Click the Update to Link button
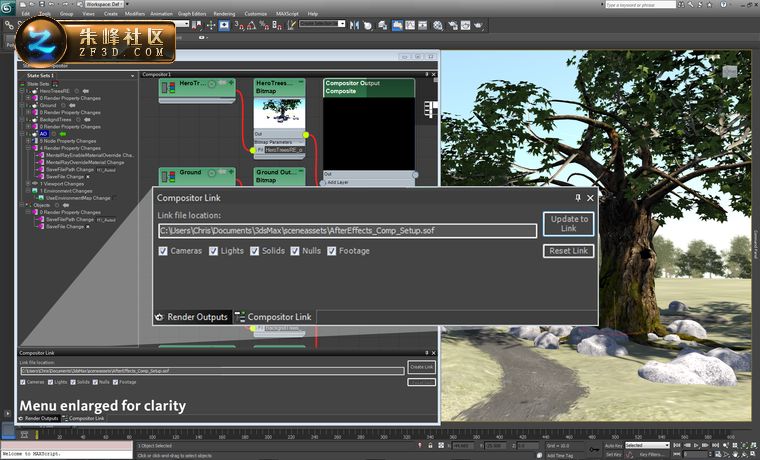Screen dimensions: 760x460 click(x=569, y=224)
